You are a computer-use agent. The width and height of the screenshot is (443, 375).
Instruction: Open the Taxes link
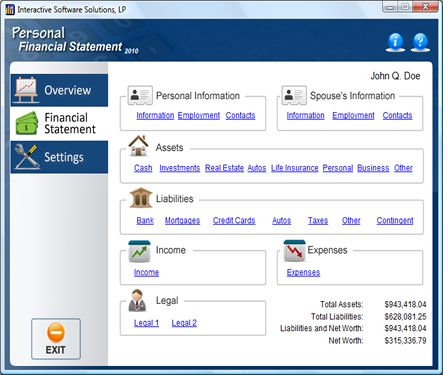pyautogui.click(x=318, y=220)
